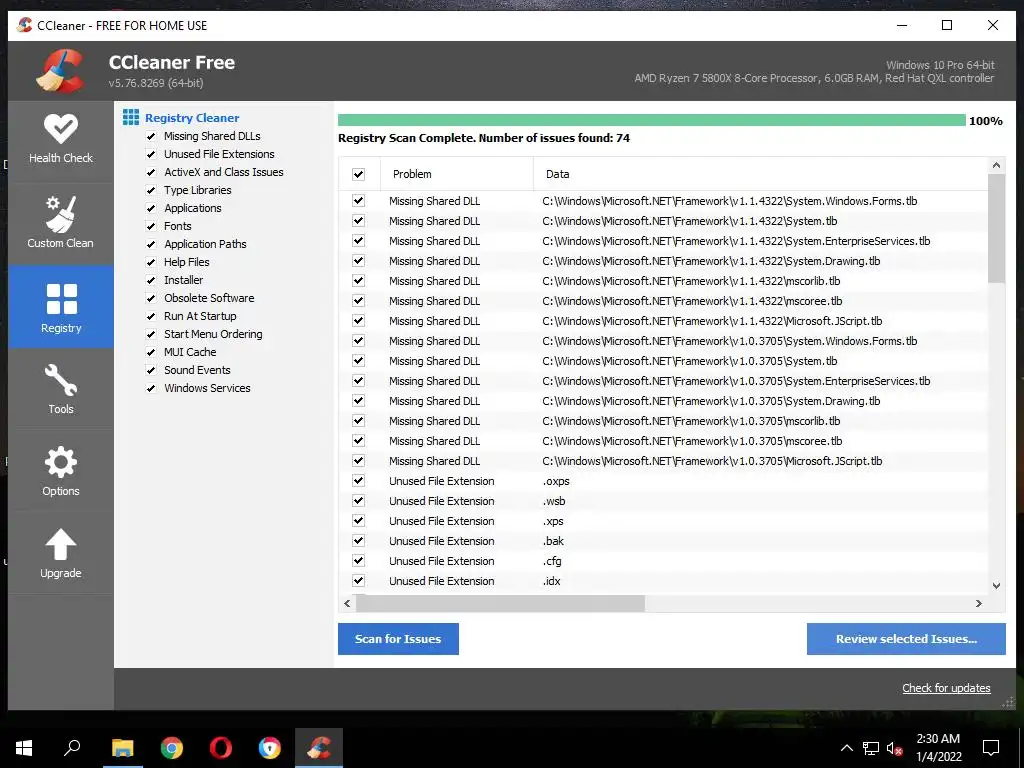1024x768 pixels.
Task: Select the .idx extension row
Action: [x=663, y=581]
